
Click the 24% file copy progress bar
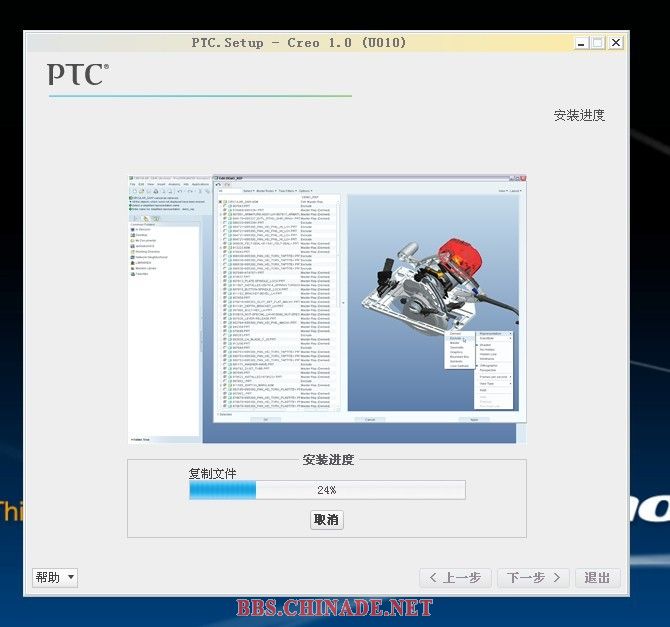click(327, 490)
